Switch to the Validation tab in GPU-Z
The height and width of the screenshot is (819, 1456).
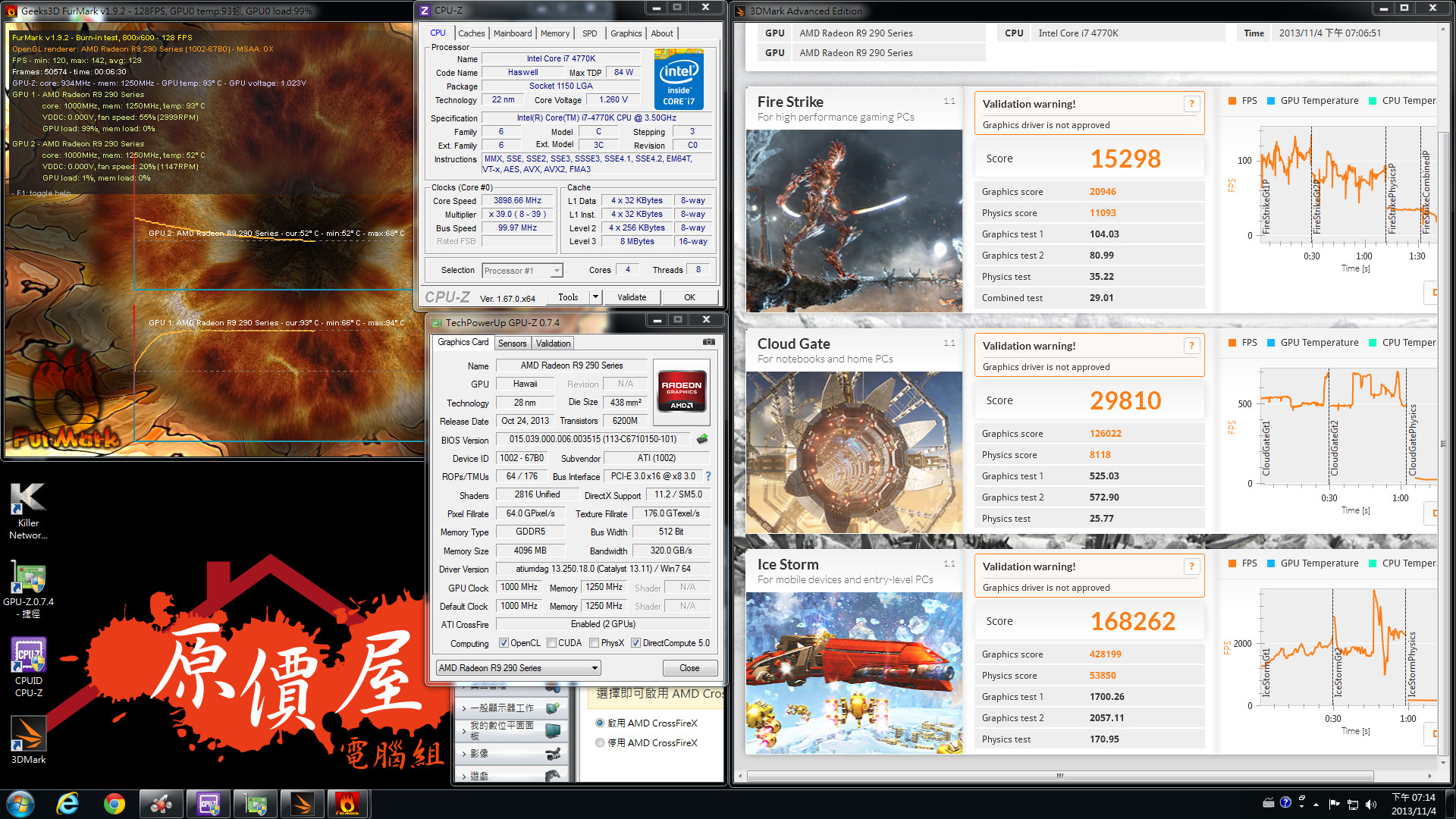click(553, 344)
